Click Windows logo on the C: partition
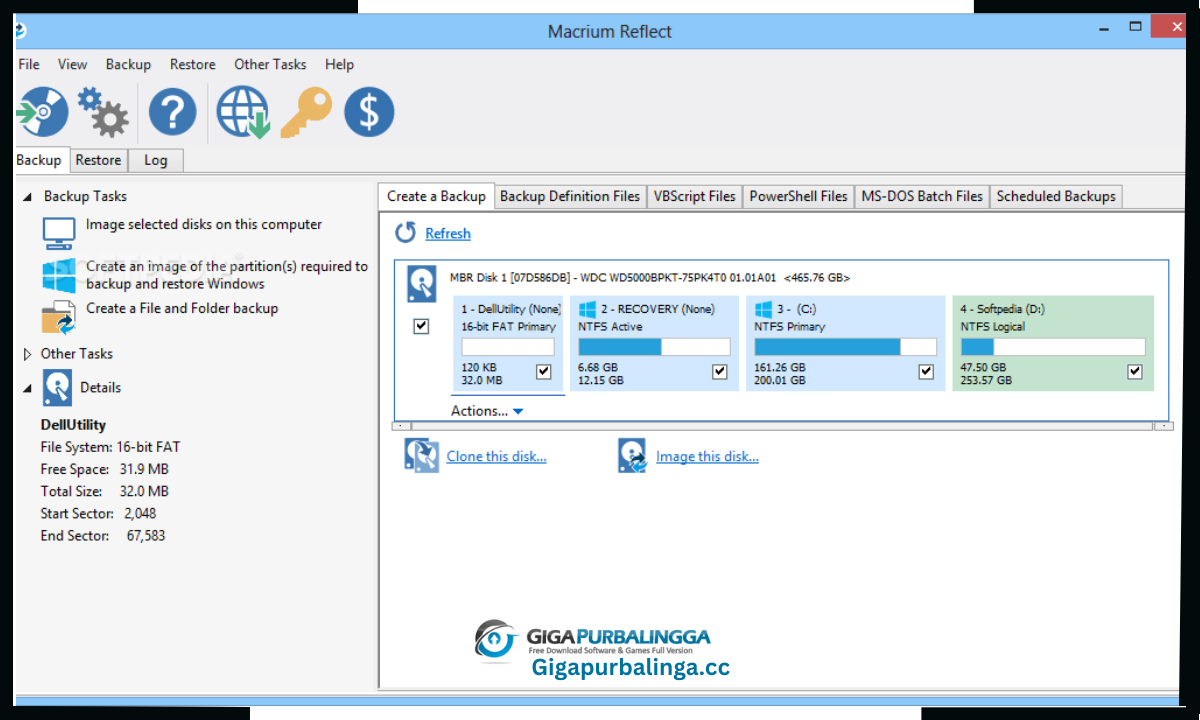 [x=764, y=309]
